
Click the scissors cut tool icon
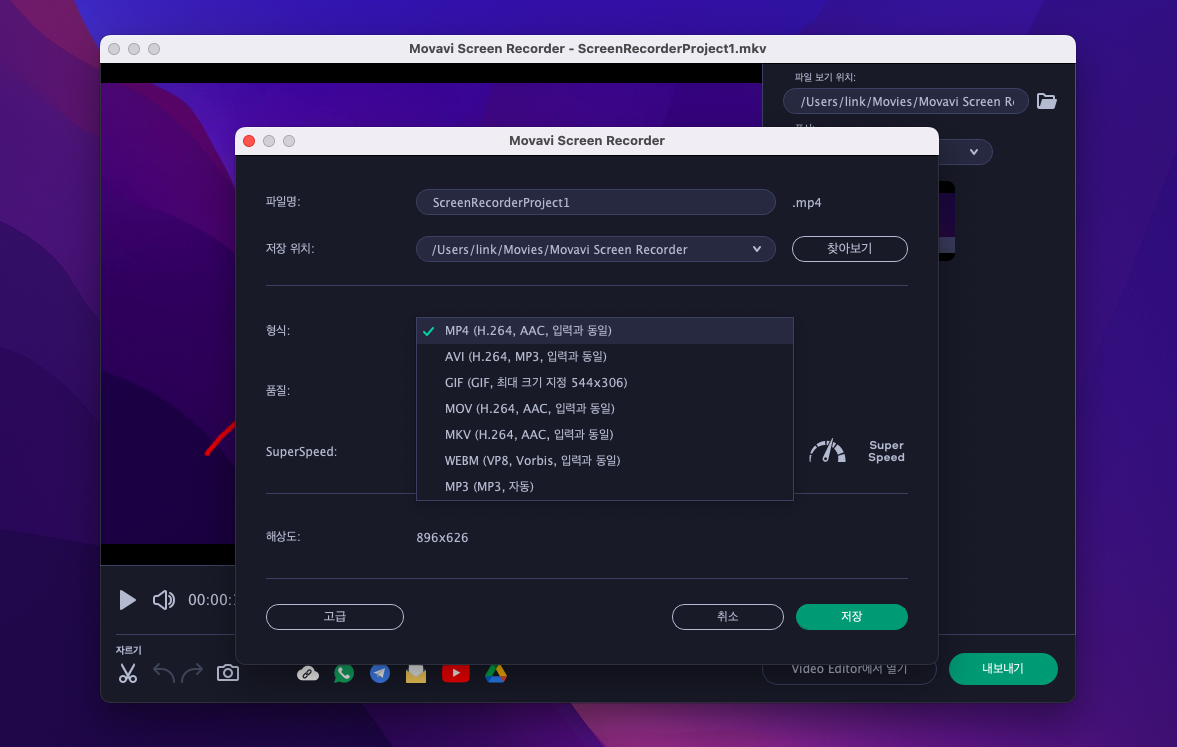click(128, 673)
